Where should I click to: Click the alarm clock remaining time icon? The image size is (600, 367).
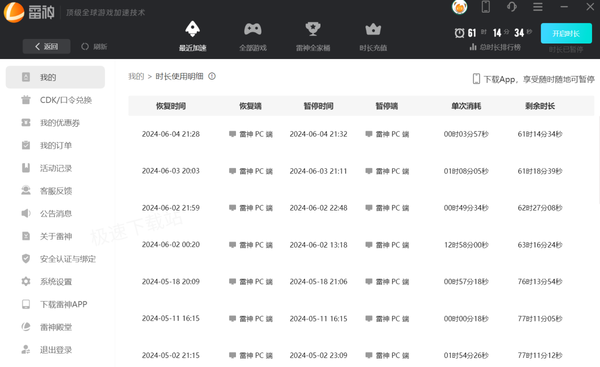[x=460, y=33]
